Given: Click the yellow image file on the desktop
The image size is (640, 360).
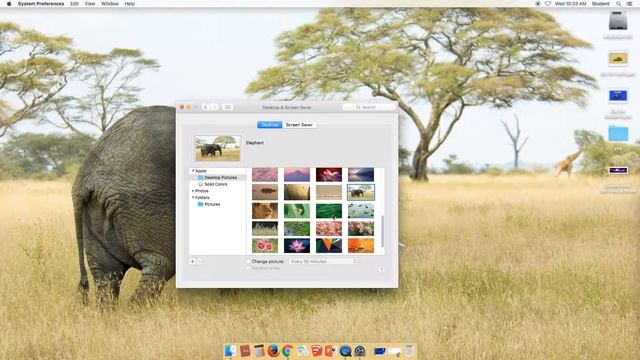Looking at the screenshot, I should click(618, 58).
